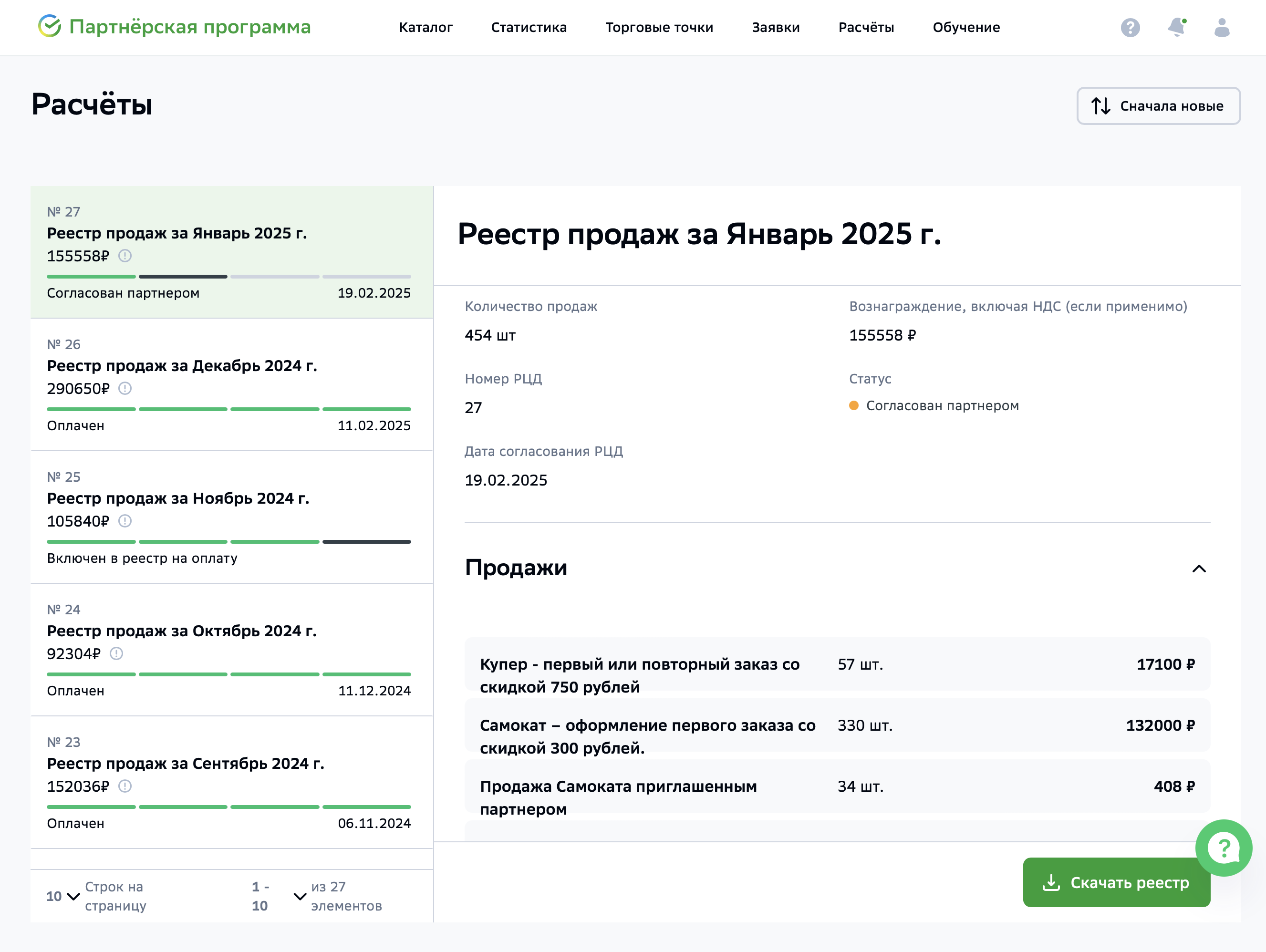Collapse the Продажи section chevron
This screenshot has width=1266, height=952.
point(1198,569)
